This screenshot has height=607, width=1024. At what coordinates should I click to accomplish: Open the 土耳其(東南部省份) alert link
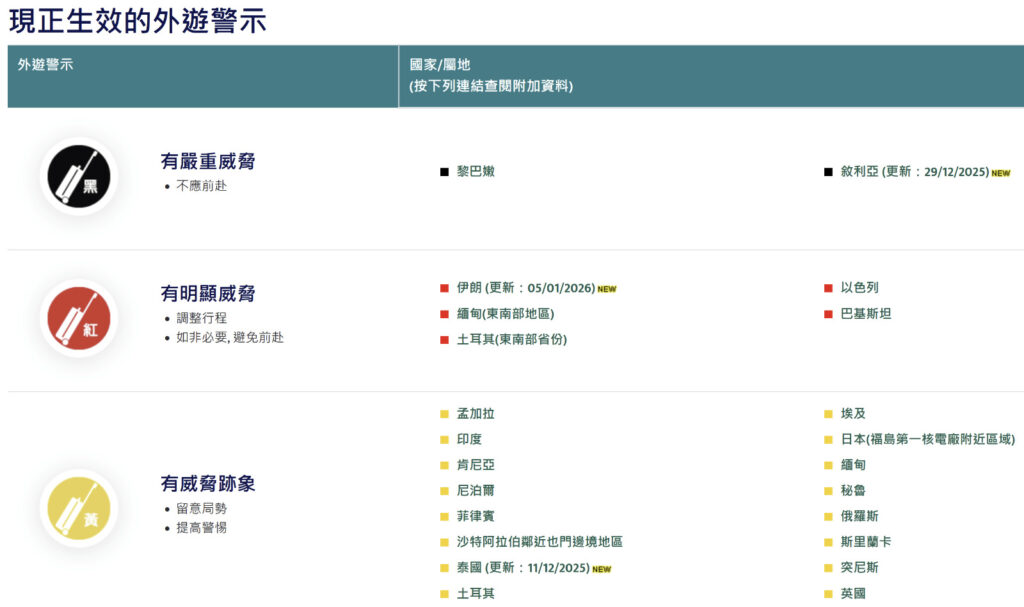coord(511,339)
